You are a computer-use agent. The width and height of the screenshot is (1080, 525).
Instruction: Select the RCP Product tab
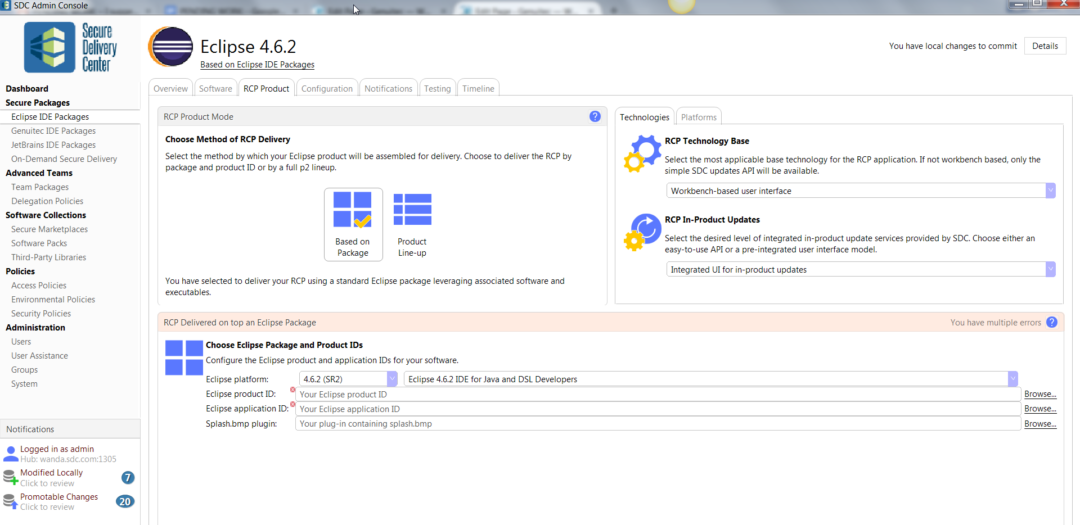[266, 88]
